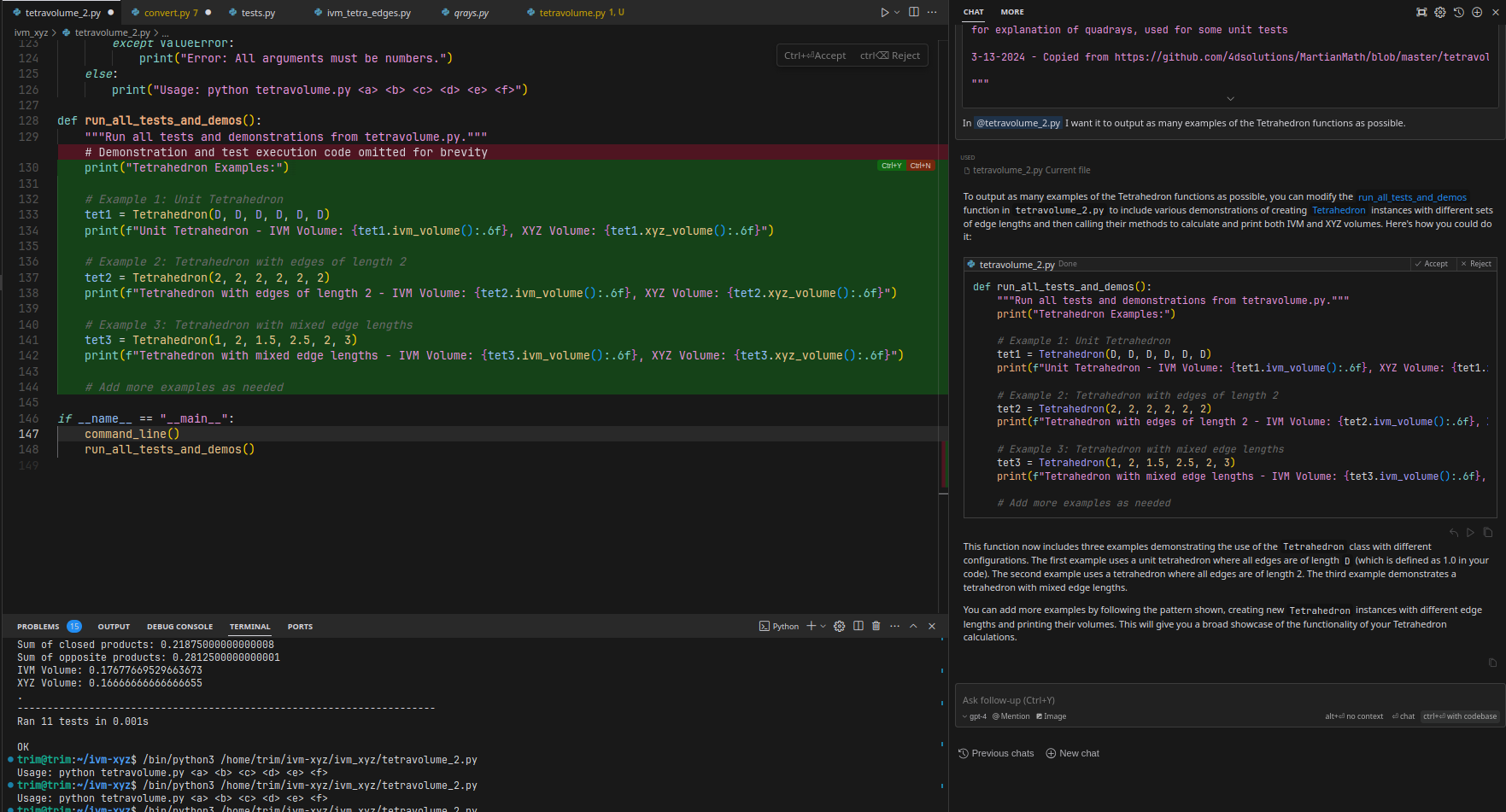The width and height of the screenshot is (1506, 812).
Task: Create a new terminal with plus icon
Action: click(812, 627)
